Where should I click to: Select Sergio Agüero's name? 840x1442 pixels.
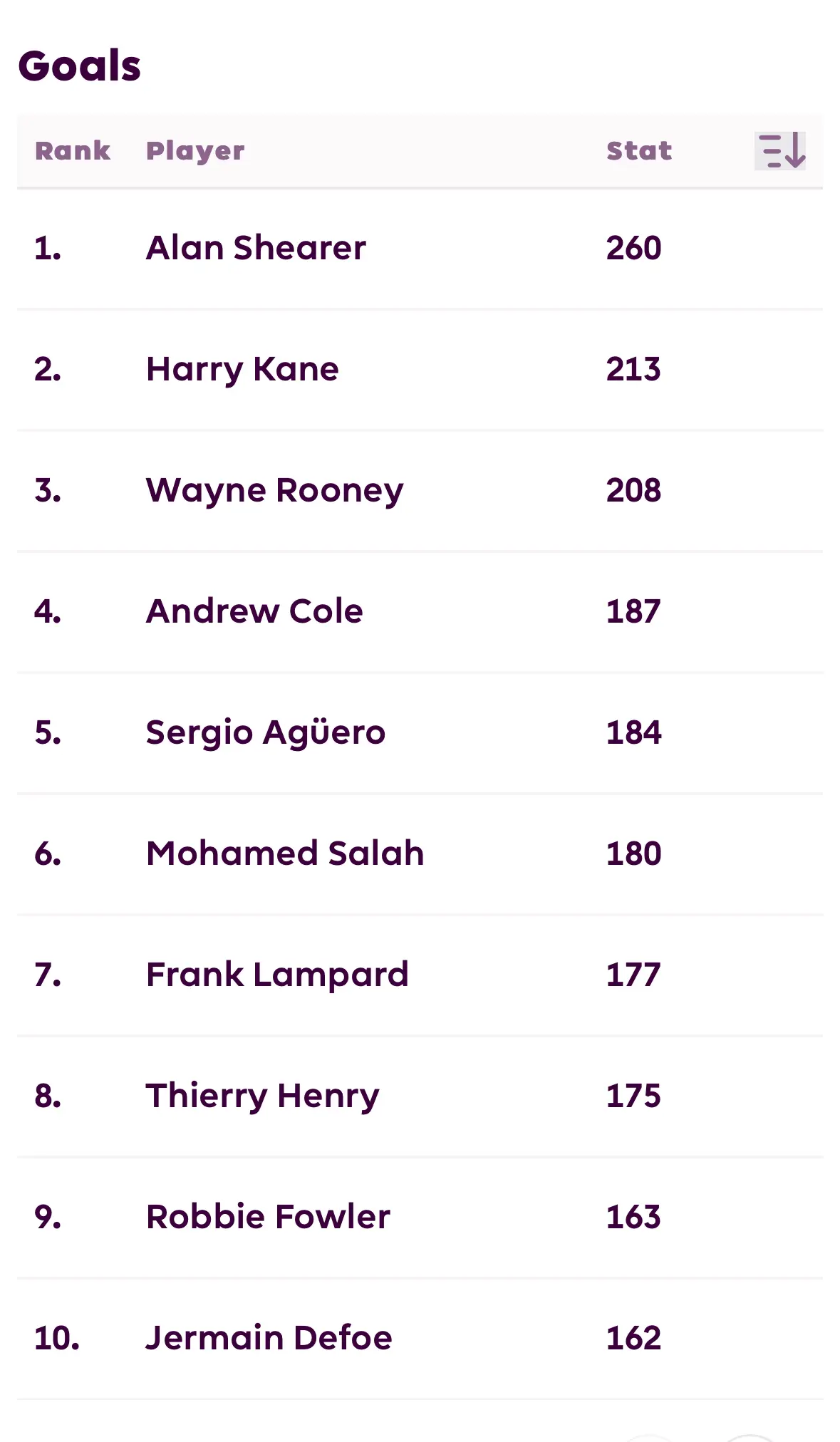pos(266,733)
